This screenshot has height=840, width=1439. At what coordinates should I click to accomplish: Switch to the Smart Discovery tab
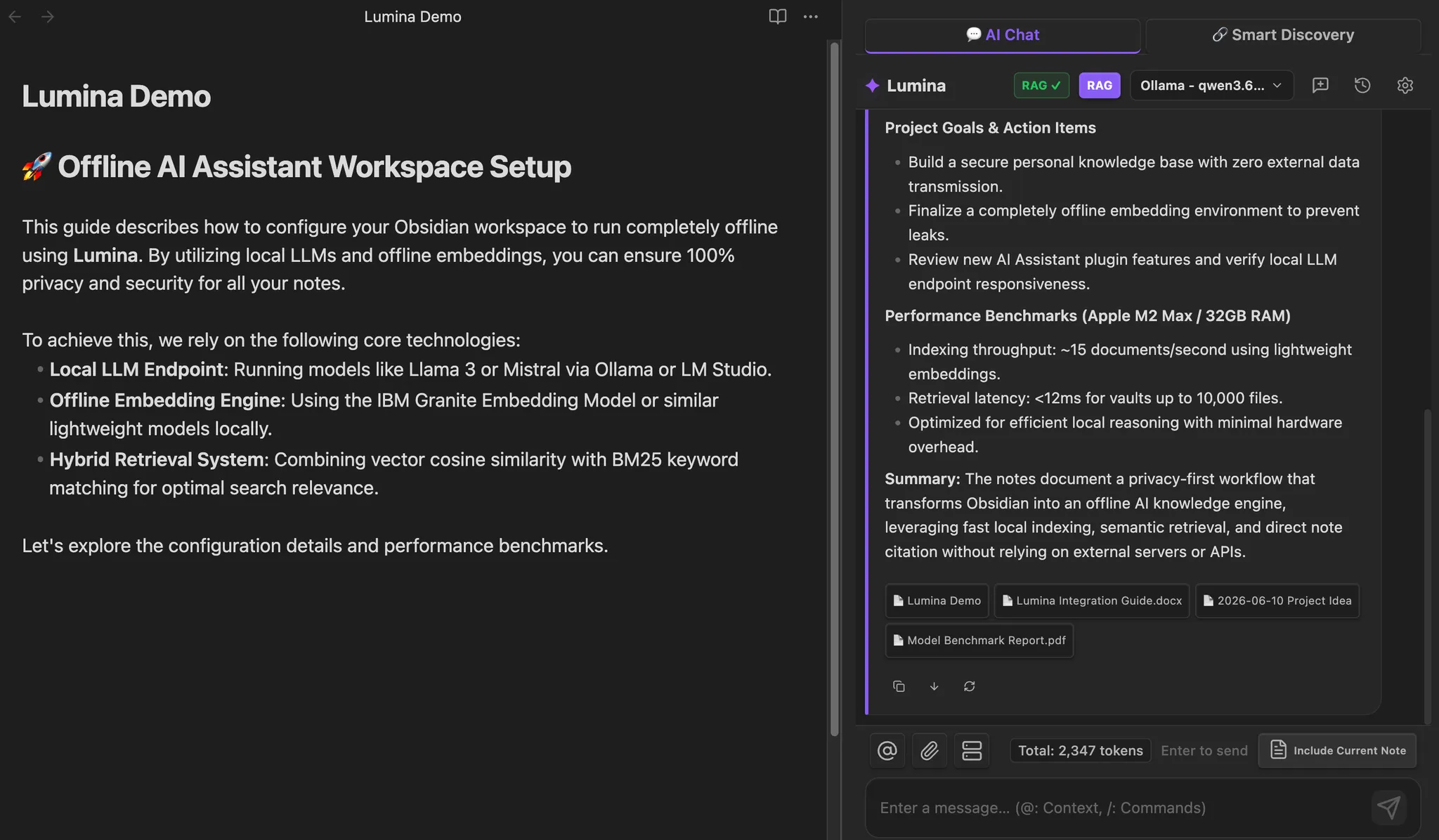click(1283, 35)
